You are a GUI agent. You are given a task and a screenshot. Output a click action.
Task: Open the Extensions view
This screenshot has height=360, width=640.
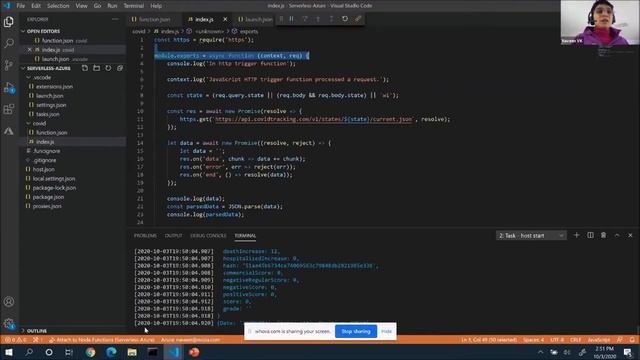pyautogui.click(x=9, y=109)
